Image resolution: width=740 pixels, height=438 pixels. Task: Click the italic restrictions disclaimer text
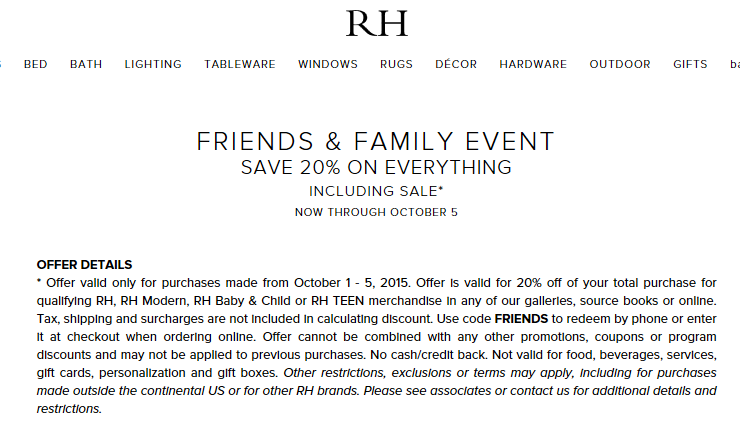click(x=376, y=391)
